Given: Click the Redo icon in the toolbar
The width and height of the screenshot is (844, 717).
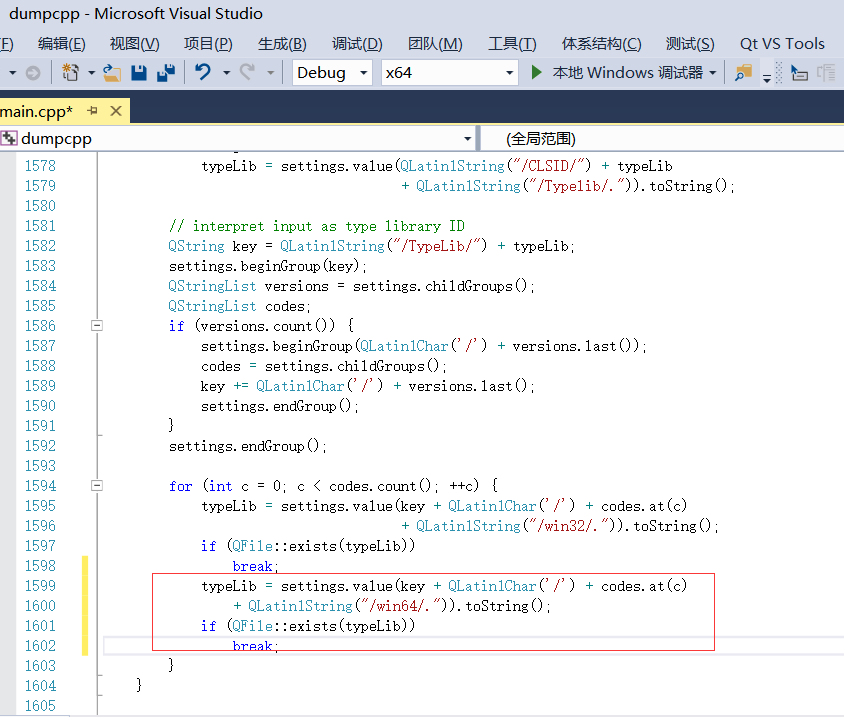Looking at the screenshot, I should [x=248, y=73].
